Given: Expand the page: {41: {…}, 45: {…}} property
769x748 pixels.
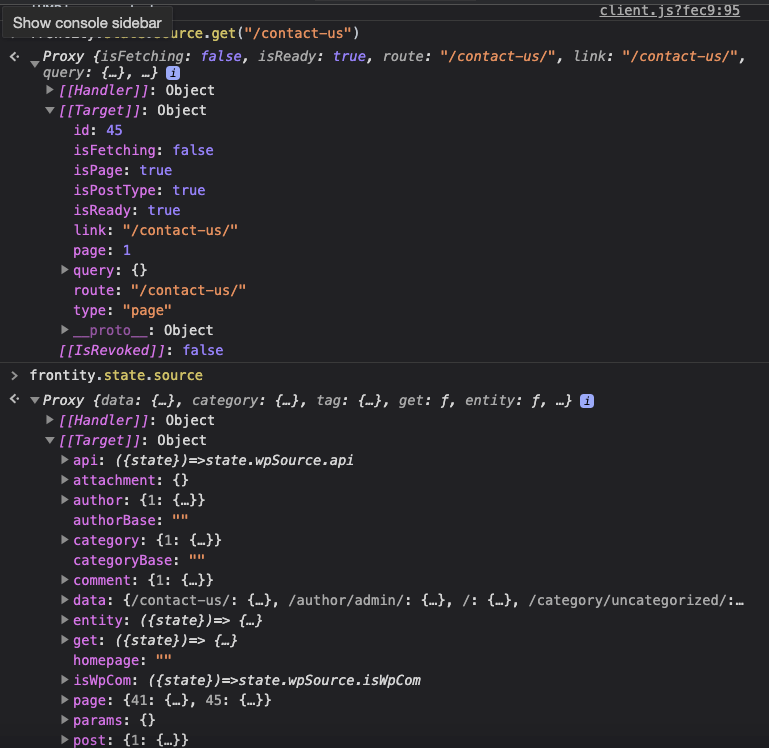Looking at the screenshot, I should pos(65,700).
